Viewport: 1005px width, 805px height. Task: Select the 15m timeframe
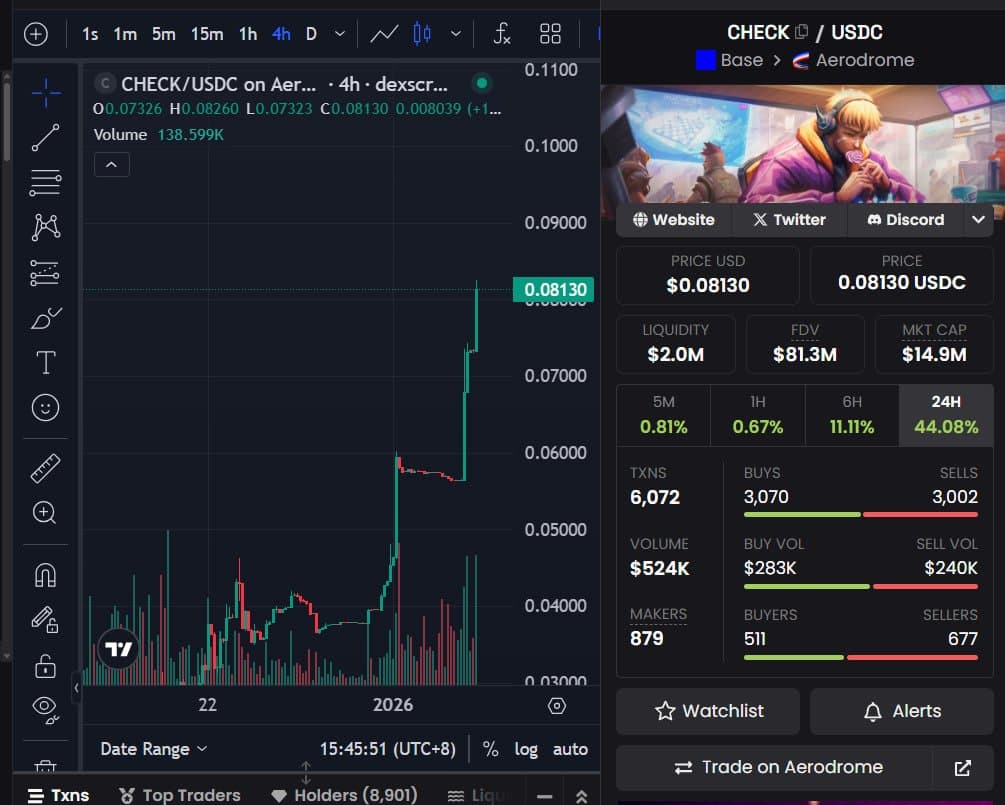pos(206,33)
